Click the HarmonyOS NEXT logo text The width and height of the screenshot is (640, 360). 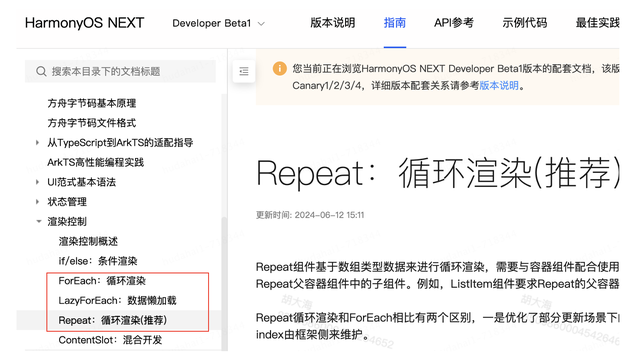(x=84, y=23)
